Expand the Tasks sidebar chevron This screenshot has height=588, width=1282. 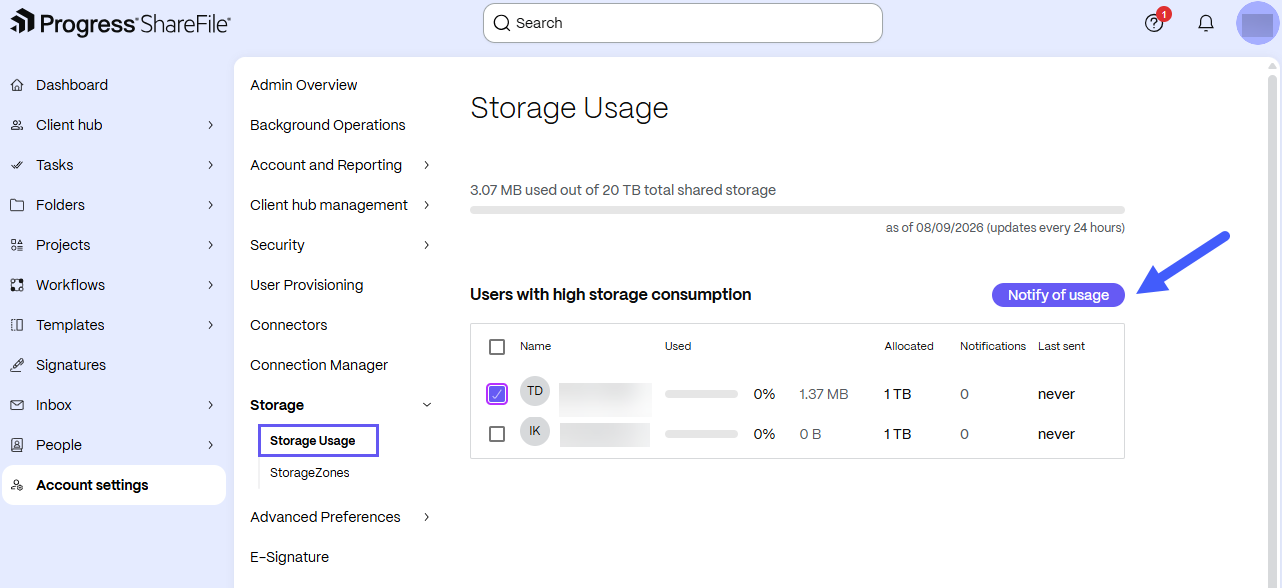click(210, 165)
